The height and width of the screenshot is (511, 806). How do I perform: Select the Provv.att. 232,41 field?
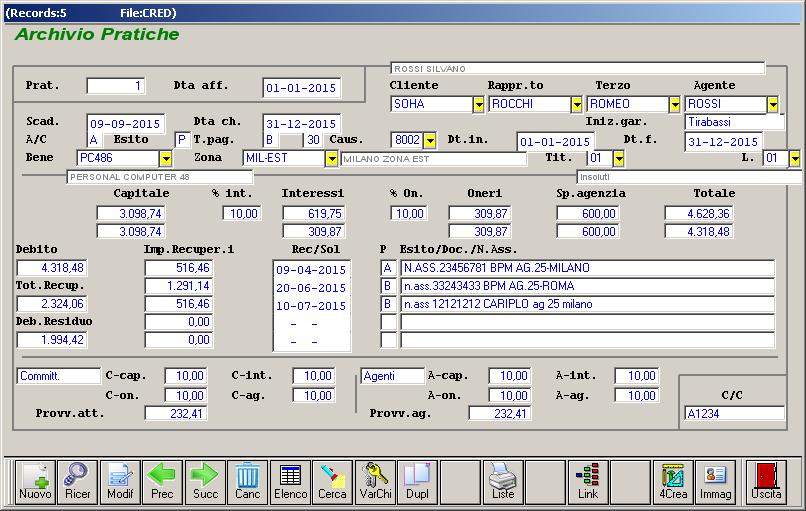click(176, 413)
